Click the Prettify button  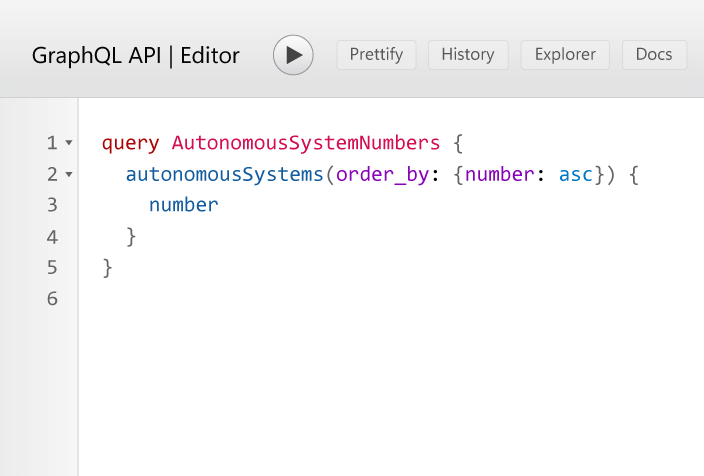[376, 55]
